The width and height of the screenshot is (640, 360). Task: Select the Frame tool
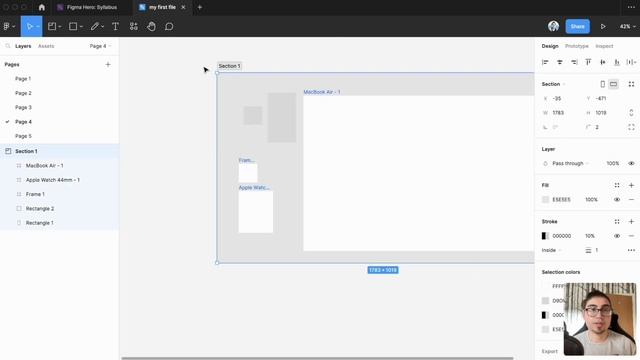[52, 27]
